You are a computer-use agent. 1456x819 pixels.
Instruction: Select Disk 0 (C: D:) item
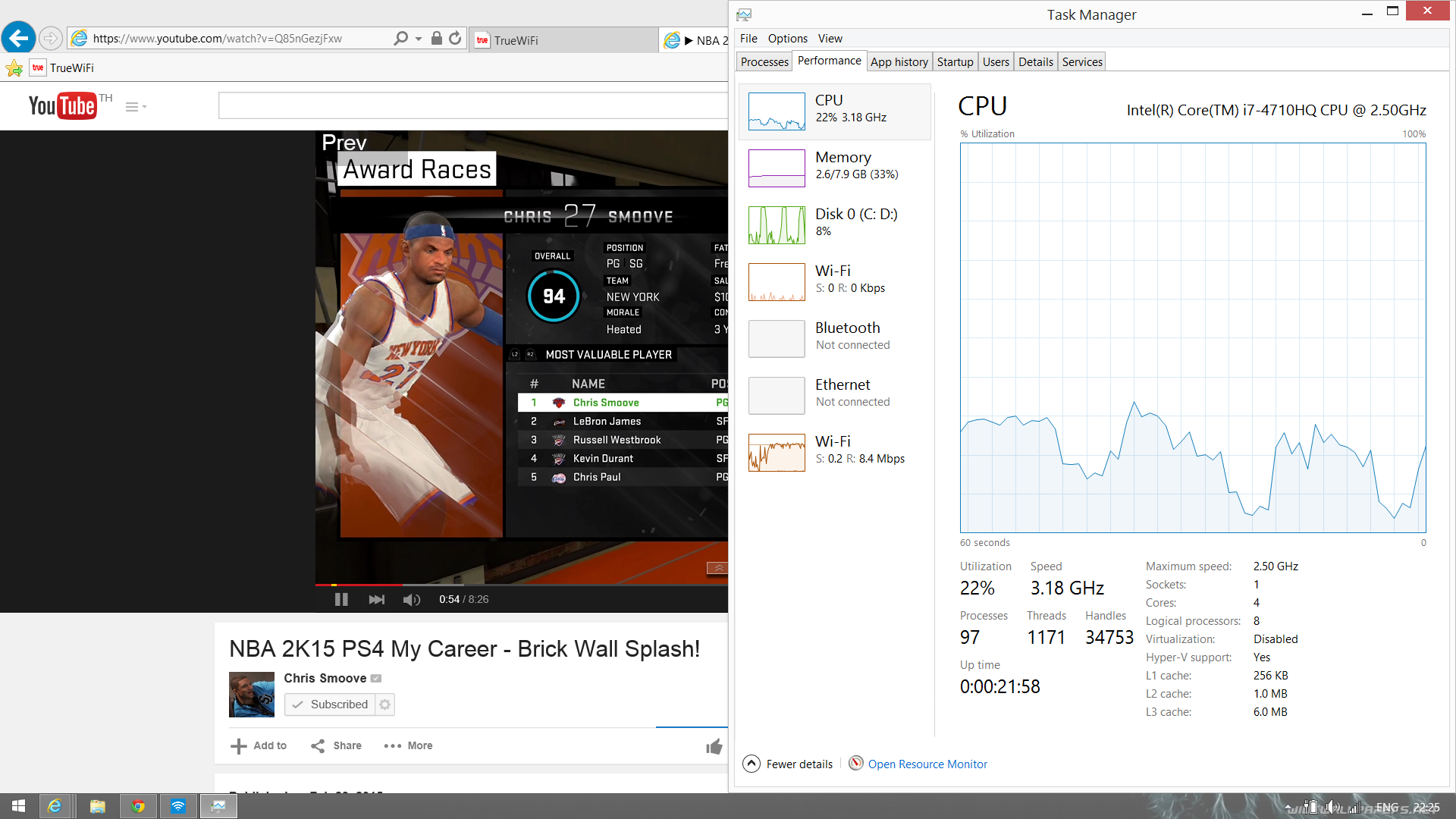pyautogui.click(x=835, y=225)
